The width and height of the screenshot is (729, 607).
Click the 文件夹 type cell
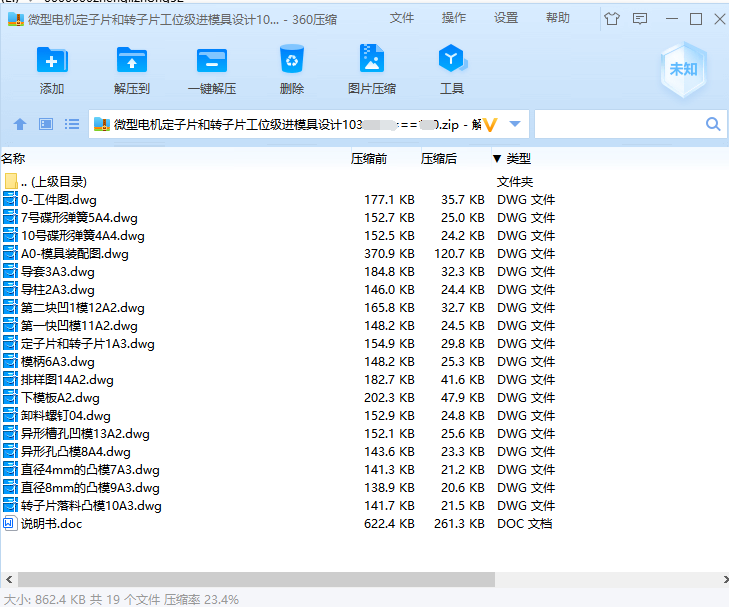point(515,182)
